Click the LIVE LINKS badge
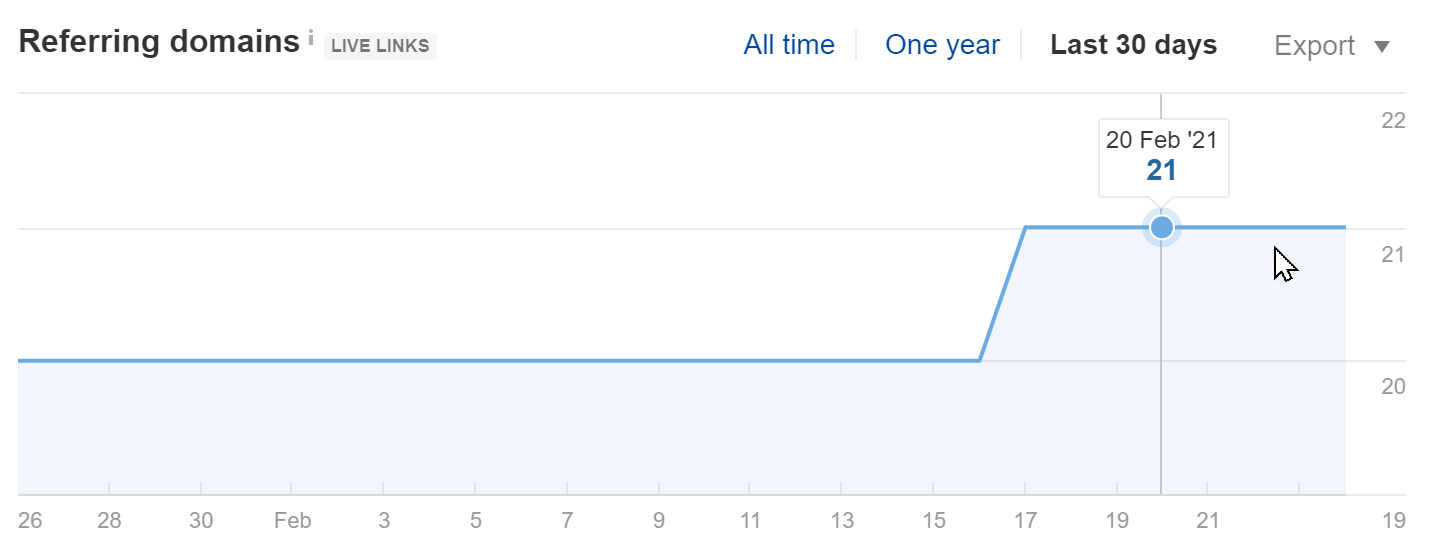This screenshot has width=1429, height=548. 380,46
